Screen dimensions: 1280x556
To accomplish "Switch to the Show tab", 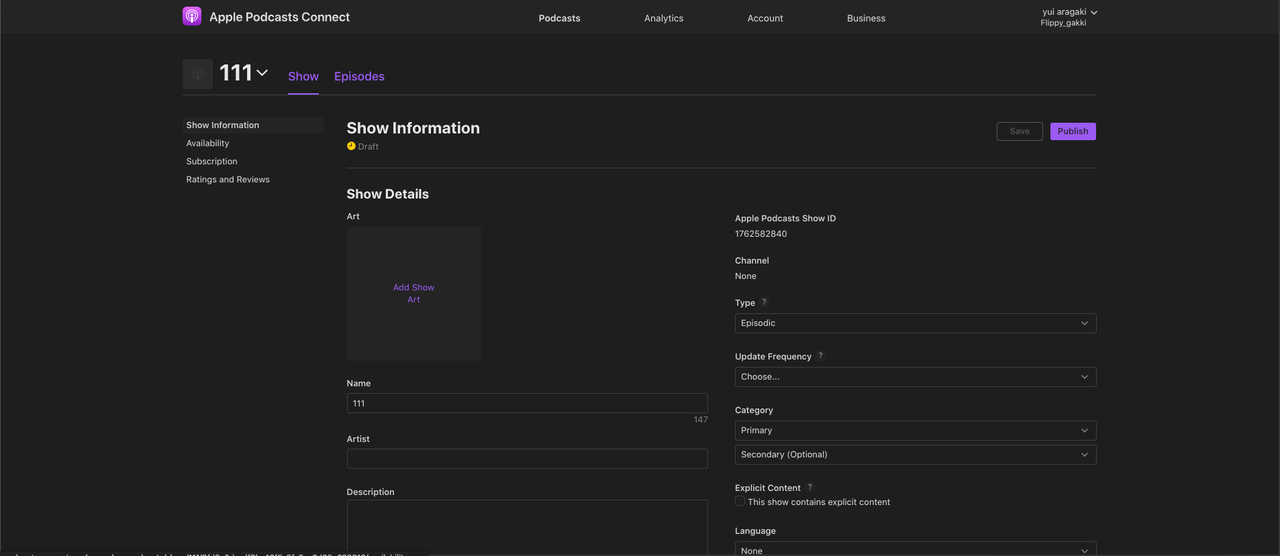I will click(x=303, y=76).
